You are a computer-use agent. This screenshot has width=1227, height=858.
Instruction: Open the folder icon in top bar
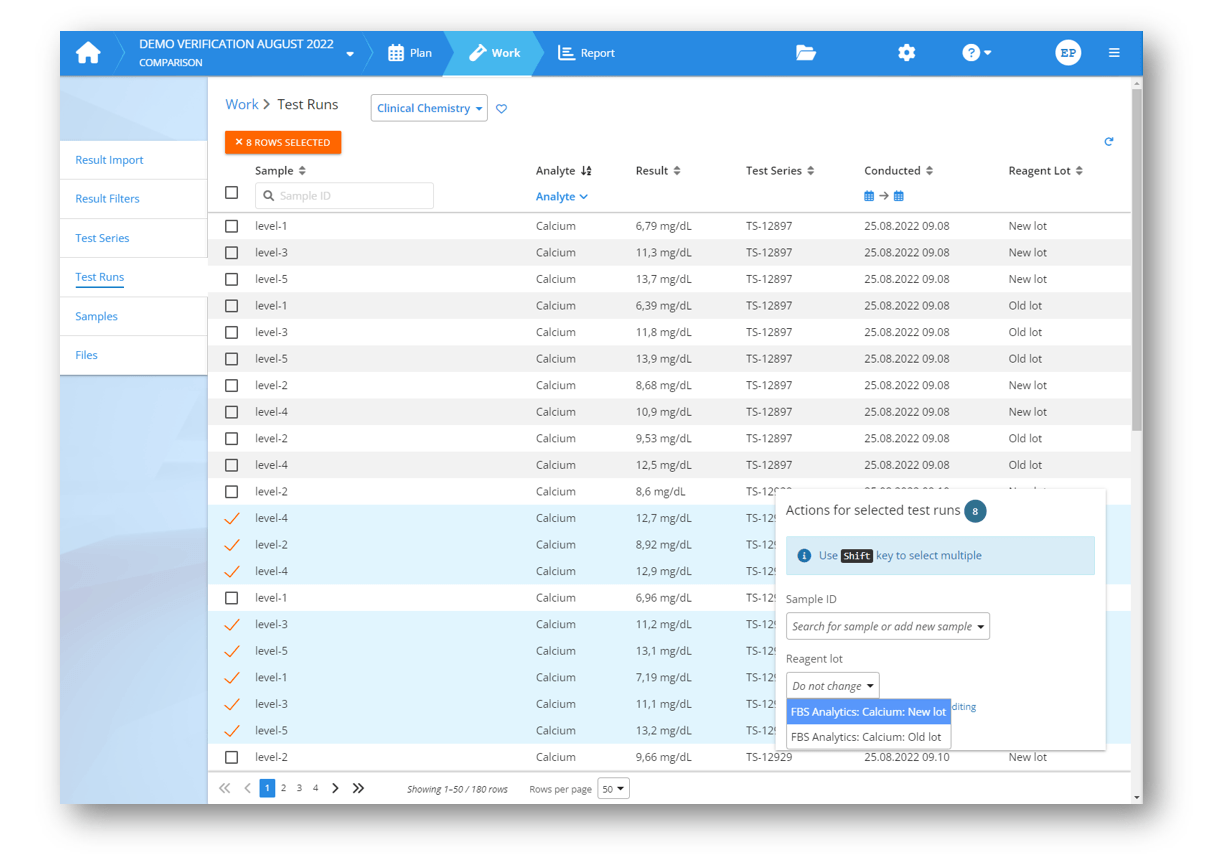(806, 53)
